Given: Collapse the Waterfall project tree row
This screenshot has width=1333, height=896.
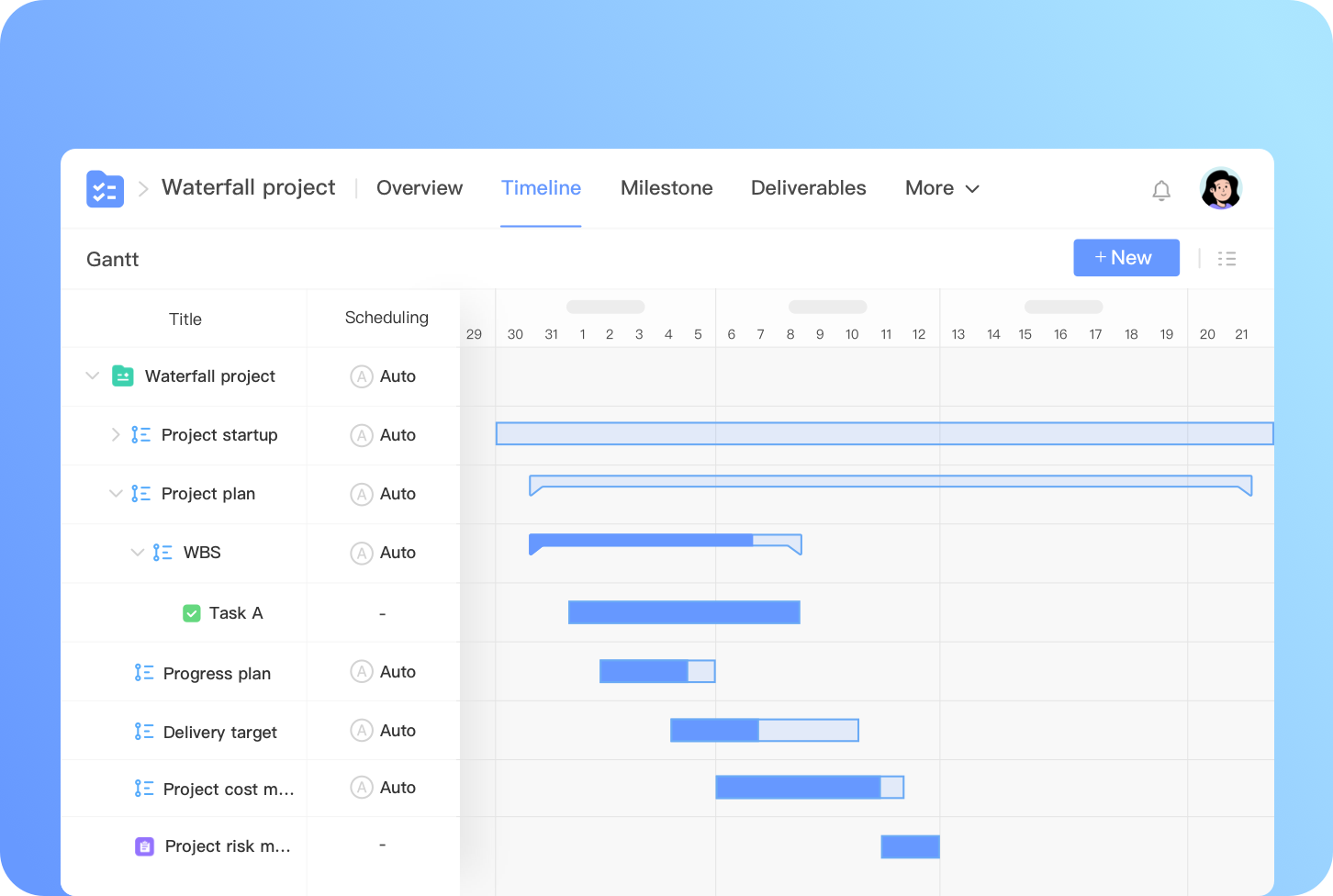Looking at the screenshot, I should 92,375.
